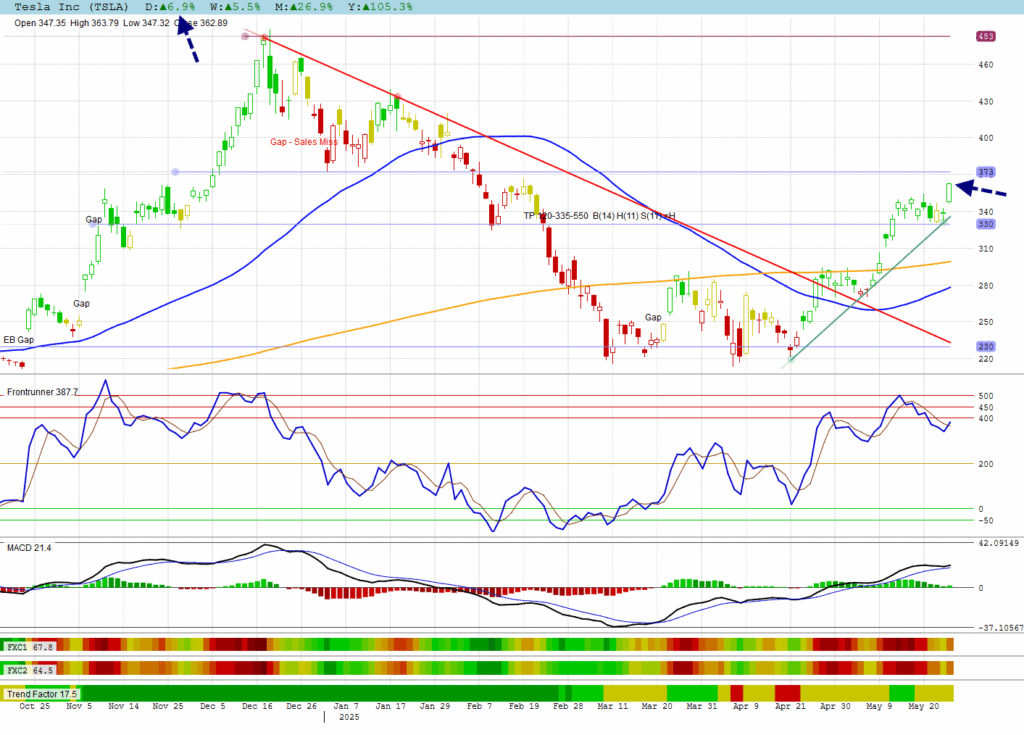Click the Nov 5 date label

point(80,706)
